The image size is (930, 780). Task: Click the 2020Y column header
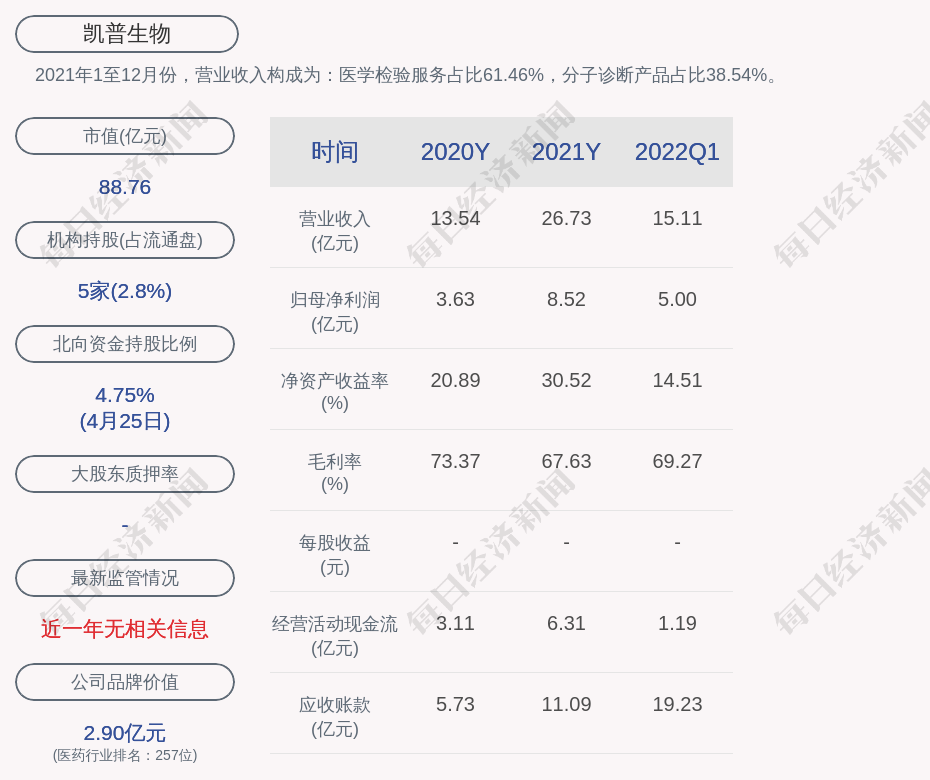[455, 152]
